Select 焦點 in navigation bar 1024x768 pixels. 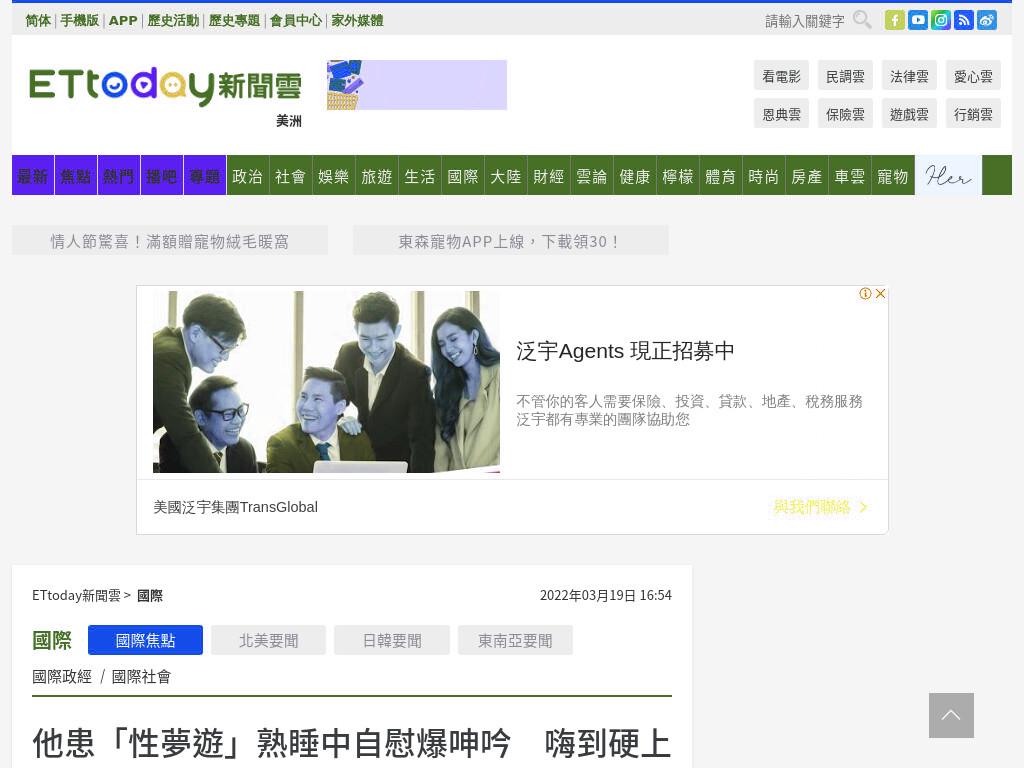tap(76, 176)
